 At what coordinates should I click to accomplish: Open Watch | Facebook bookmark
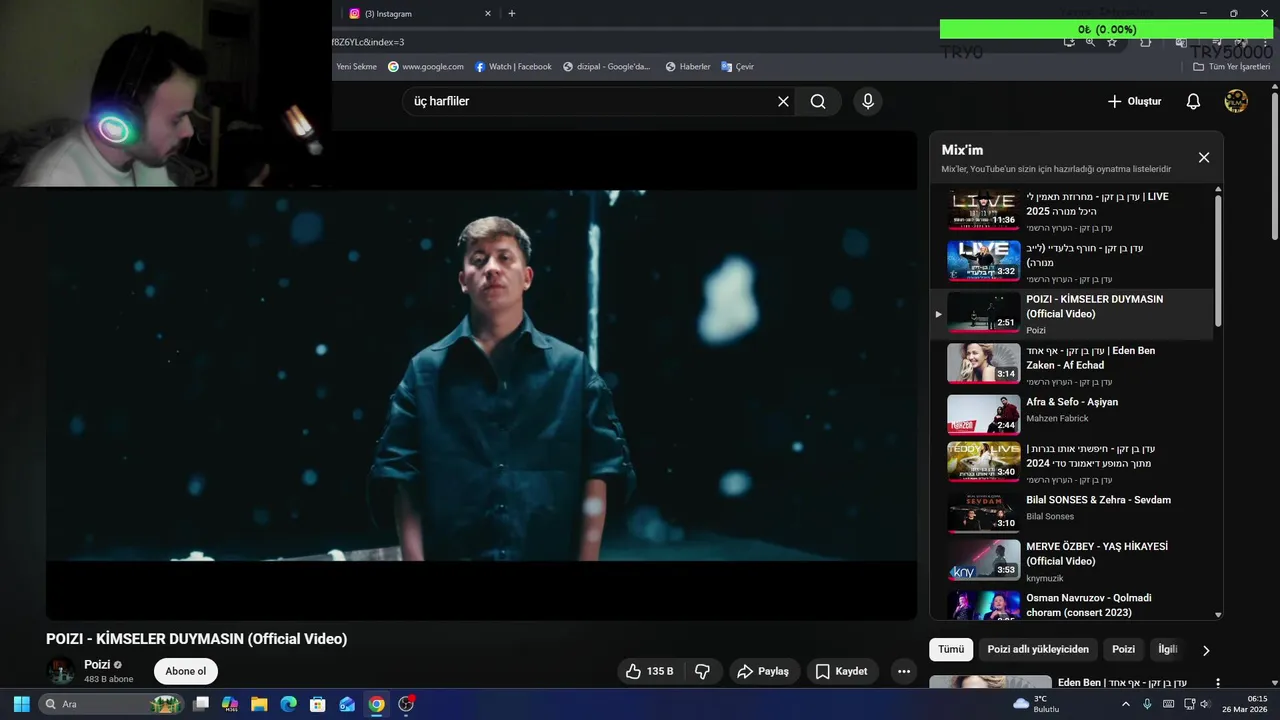point(513,67)
